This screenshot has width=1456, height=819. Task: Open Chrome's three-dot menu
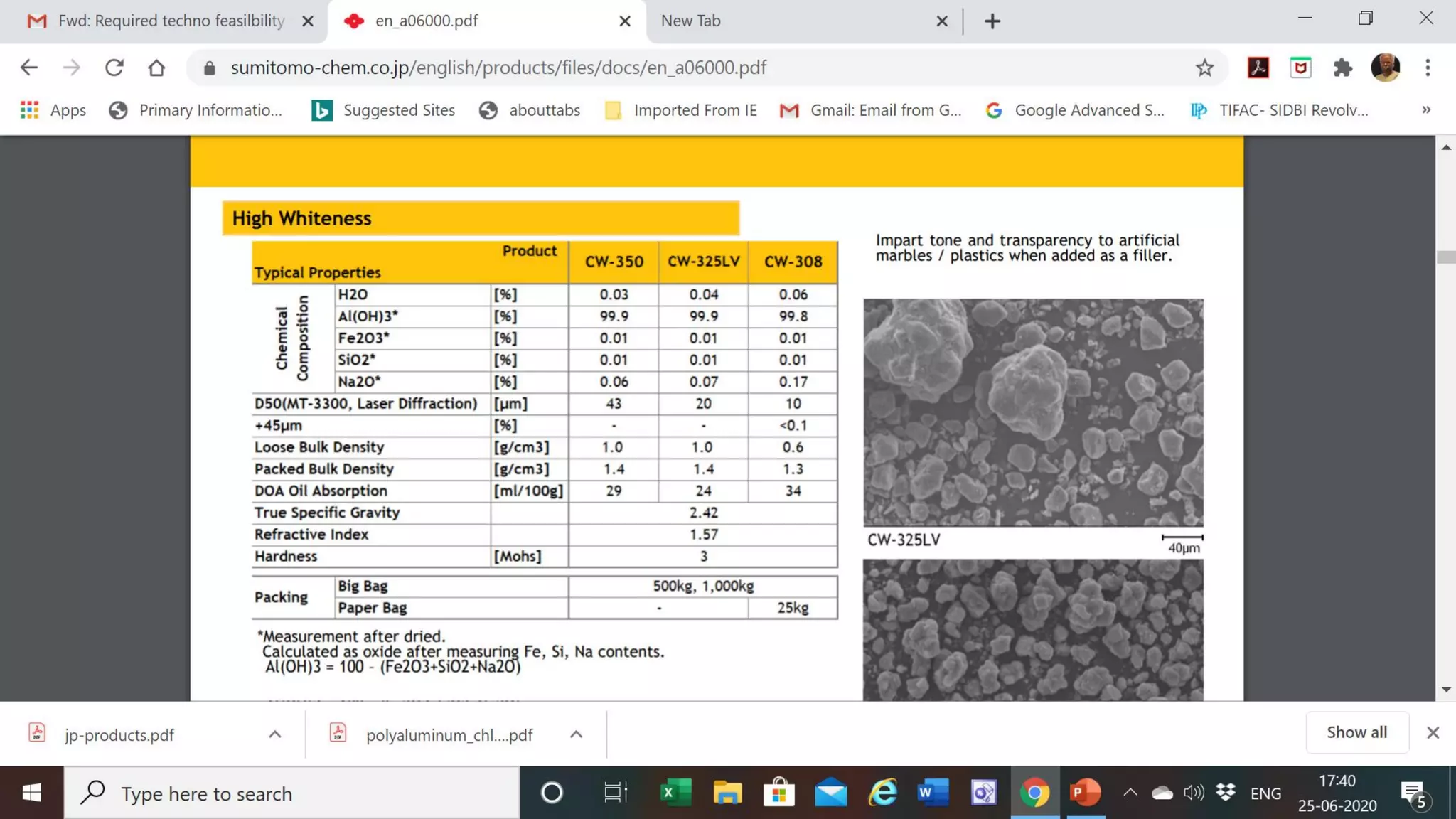[1428, 68]
